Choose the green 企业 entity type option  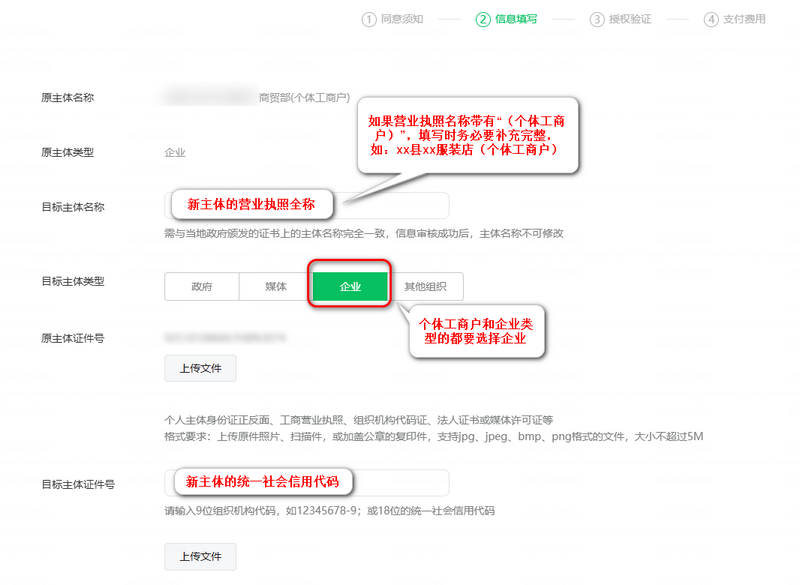tap(350, 286)
